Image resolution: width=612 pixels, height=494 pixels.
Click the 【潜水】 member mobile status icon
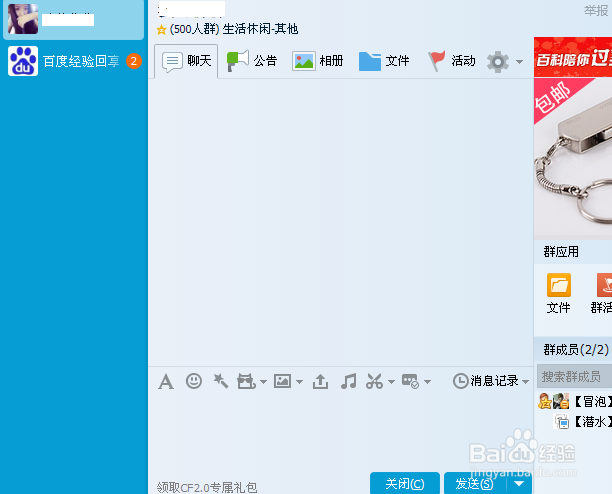tap(562, 422)
